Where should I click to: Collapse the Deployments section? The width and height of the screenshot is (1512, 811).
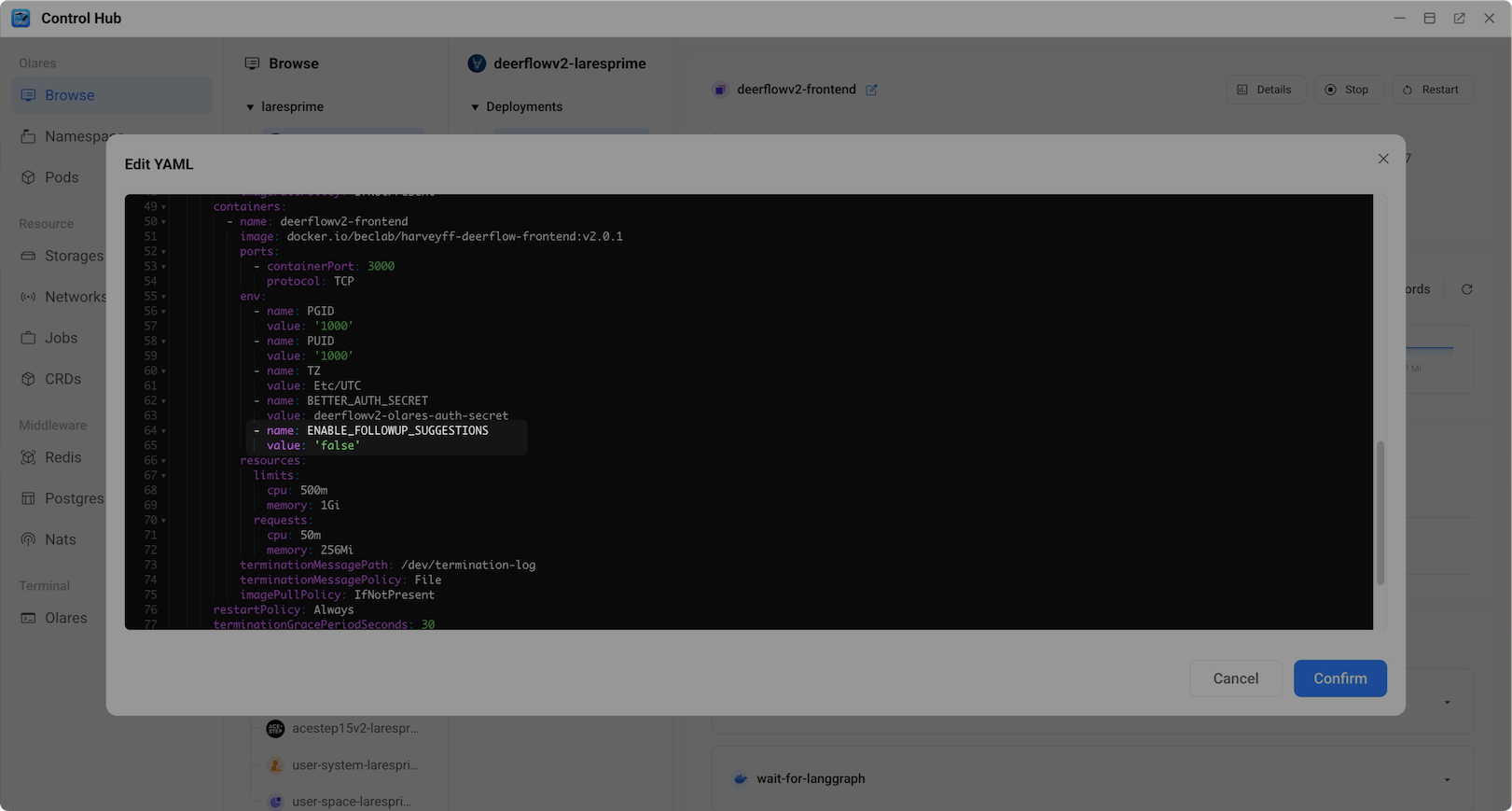(475, 107)
